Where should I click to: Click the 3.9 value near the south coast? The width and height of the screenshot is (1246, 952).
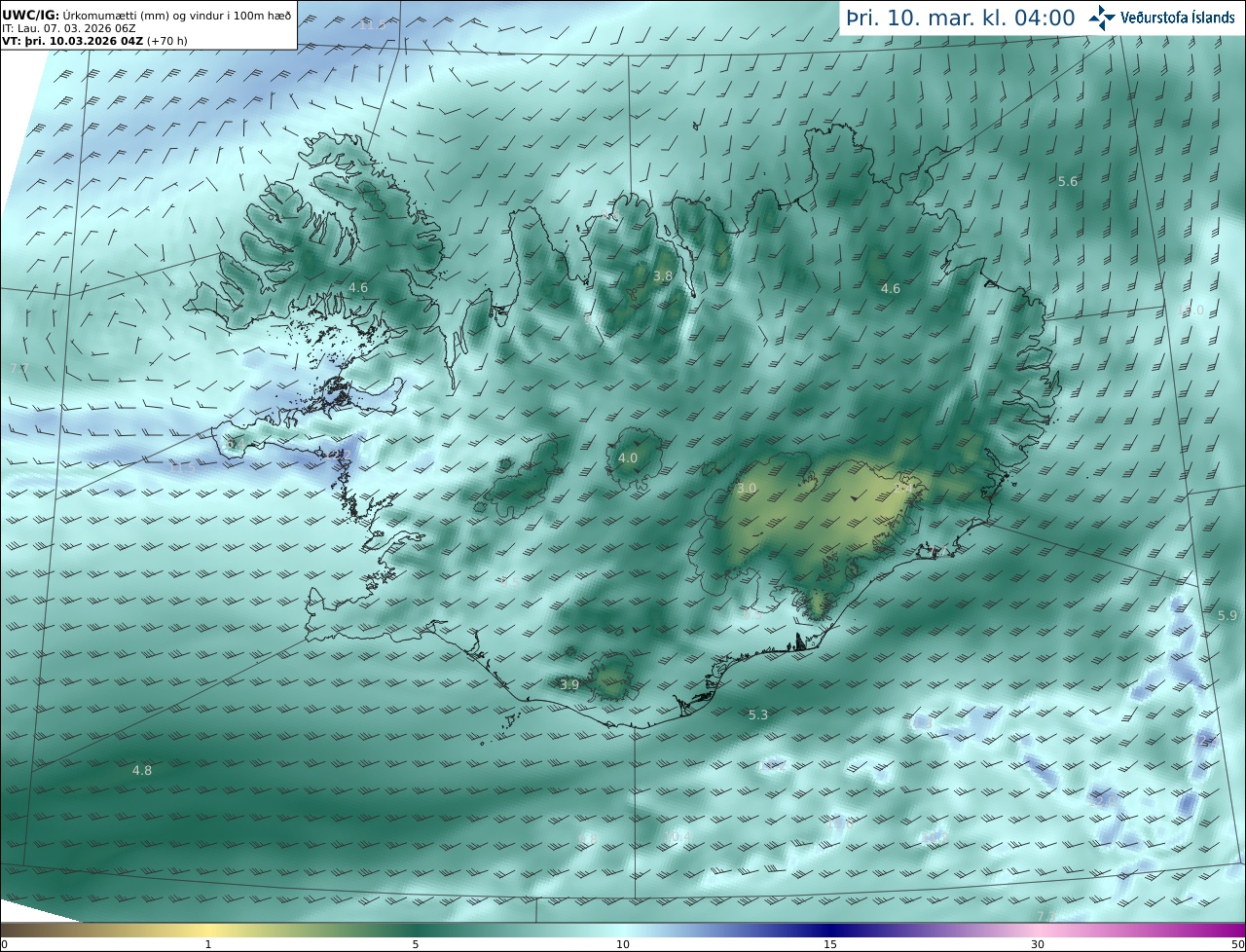point(569,685)
